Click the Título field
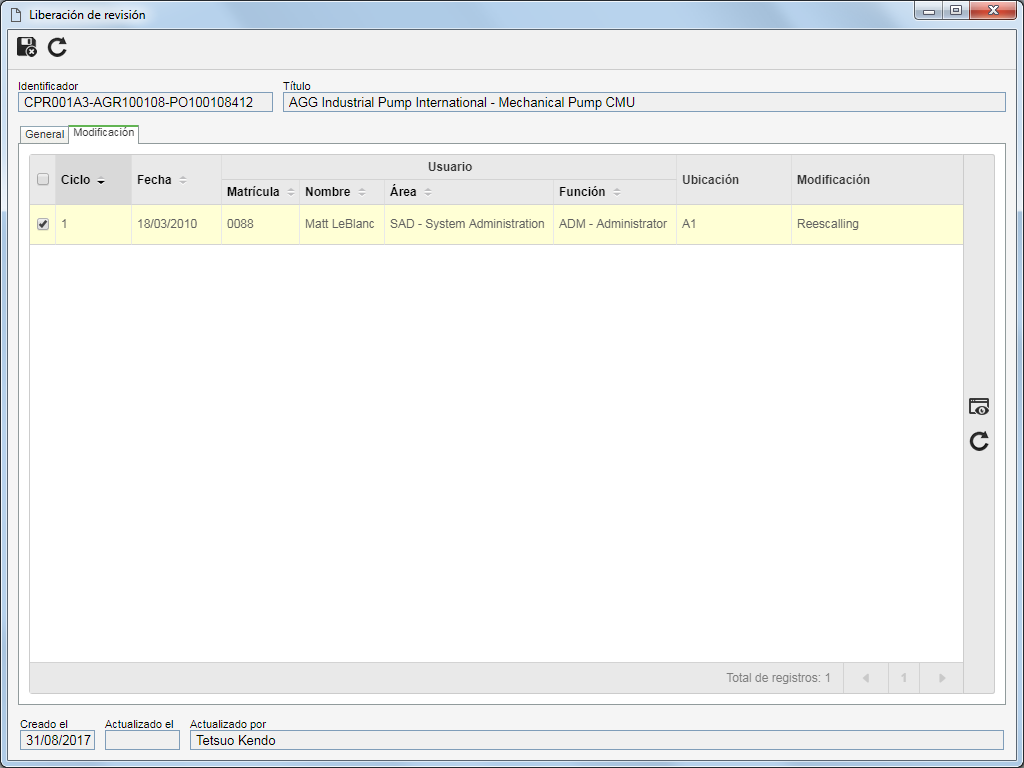1024x768 pixels. 644,103
